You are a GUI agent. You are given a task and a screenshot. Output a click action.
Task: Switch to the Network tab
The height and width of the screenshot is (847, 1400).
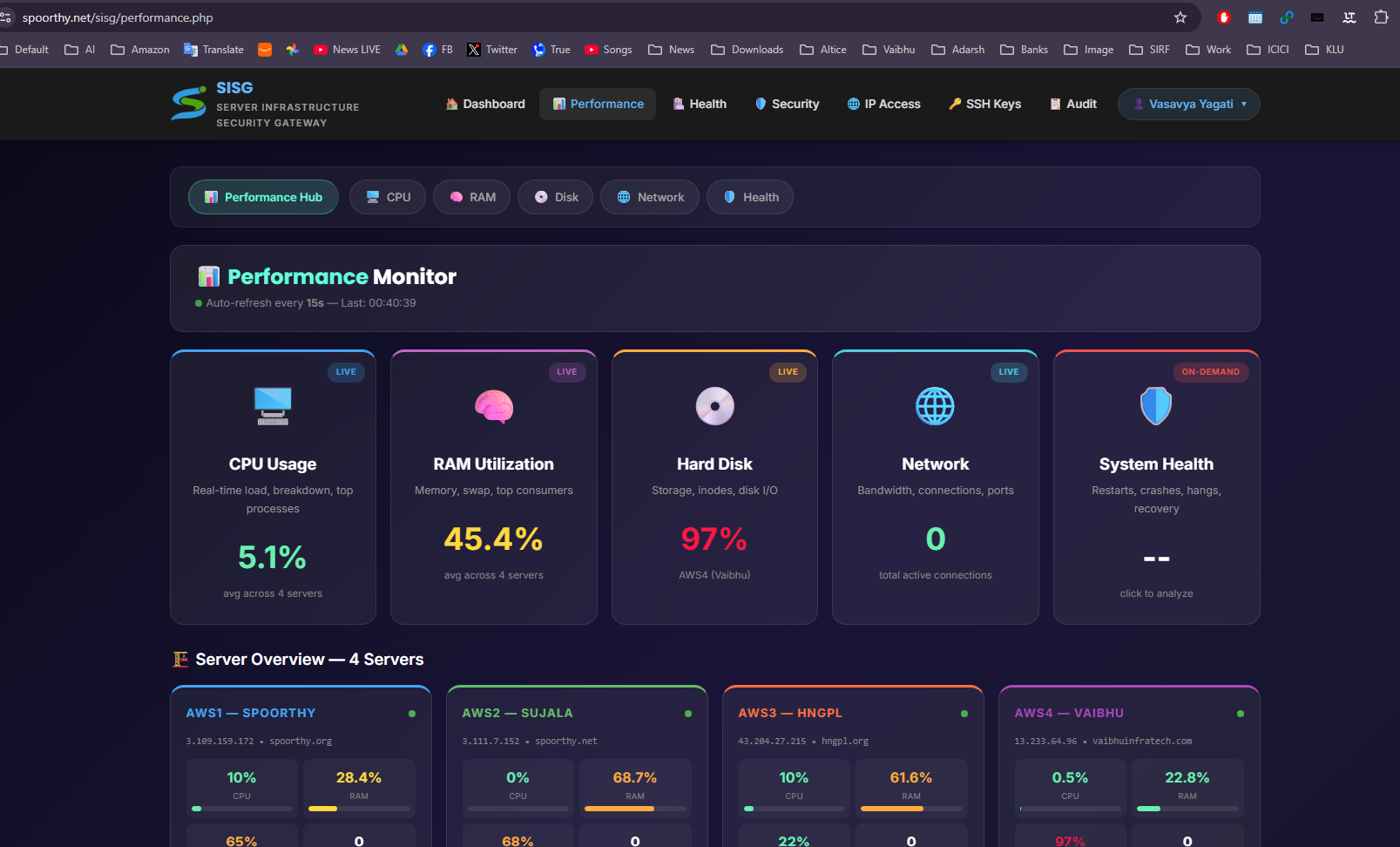click(x=650, y=197)
